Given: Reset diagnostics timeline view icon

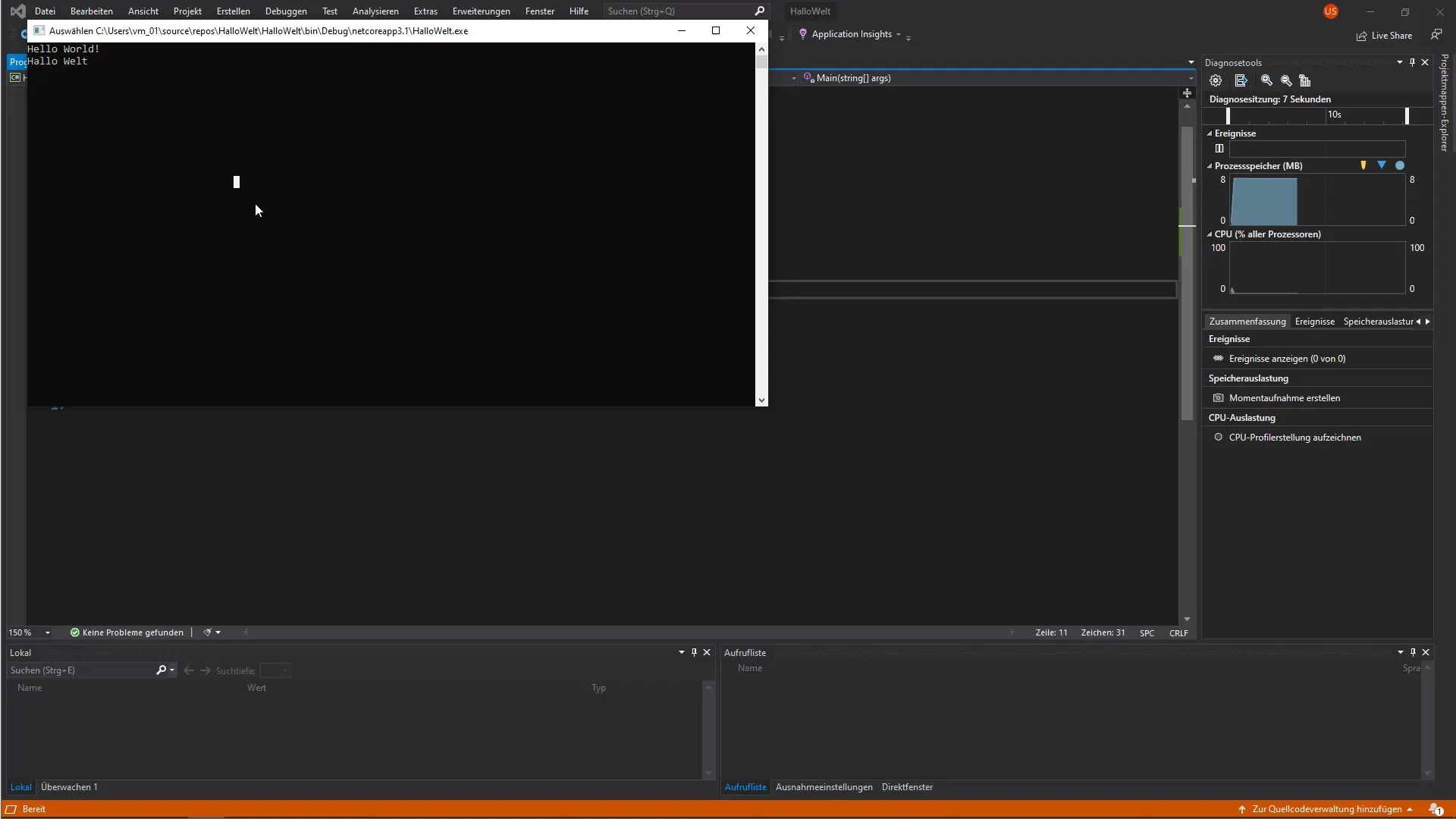Looking at the screenshot, I should (x=1305, y=80).
